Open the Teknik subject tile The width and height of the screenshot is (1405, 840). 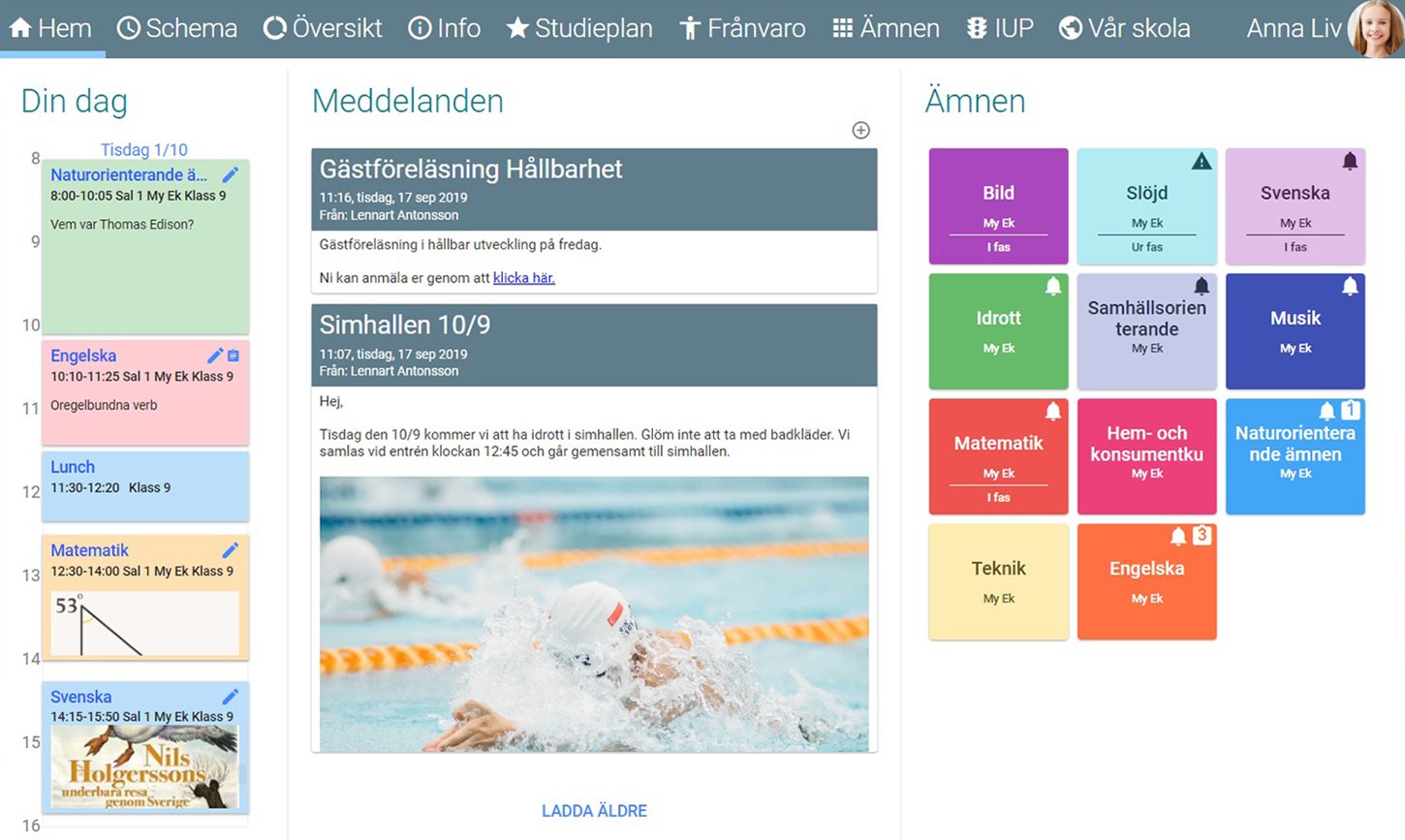click(x=998, y=582)
